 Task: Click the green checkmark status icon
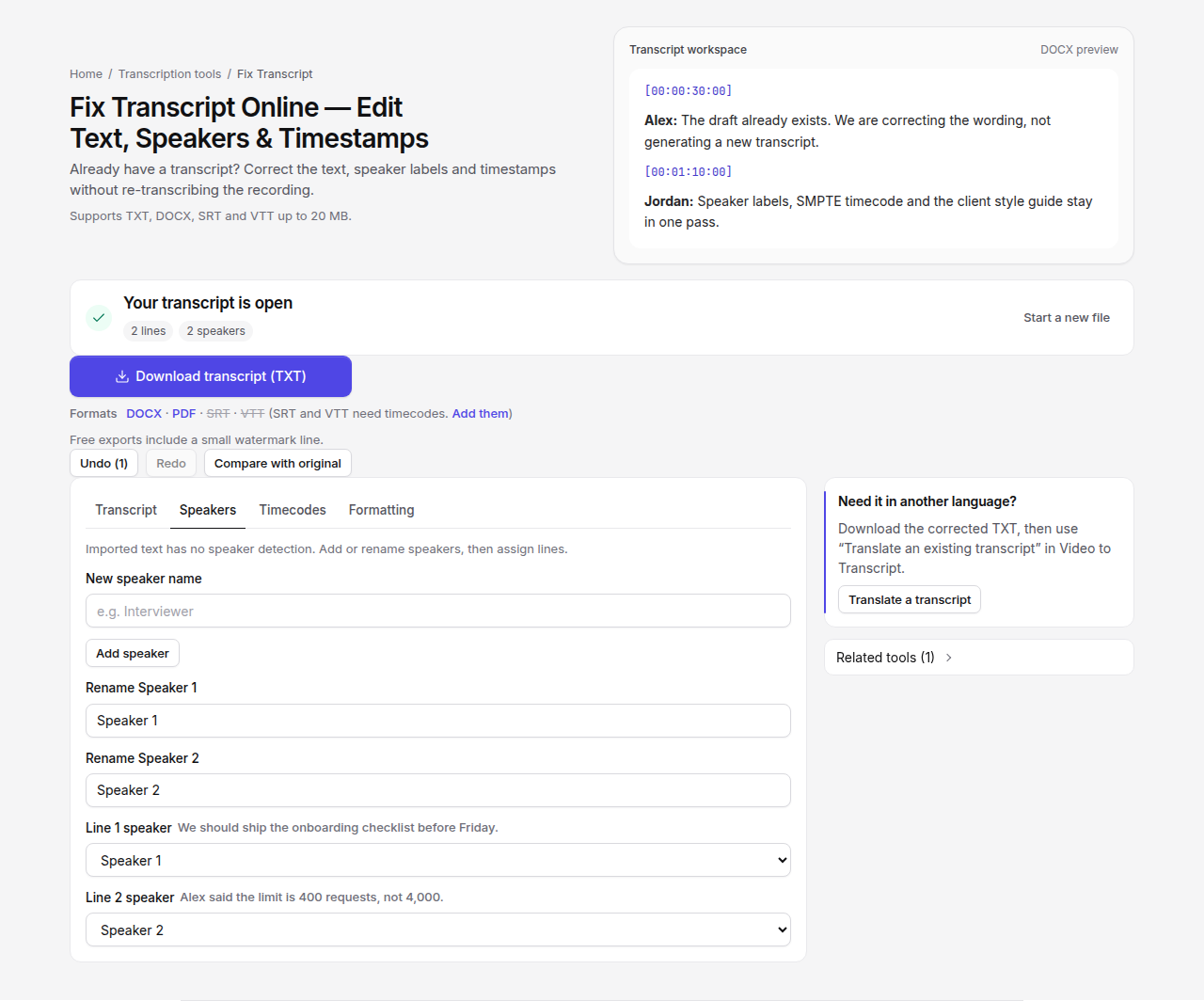99,318
